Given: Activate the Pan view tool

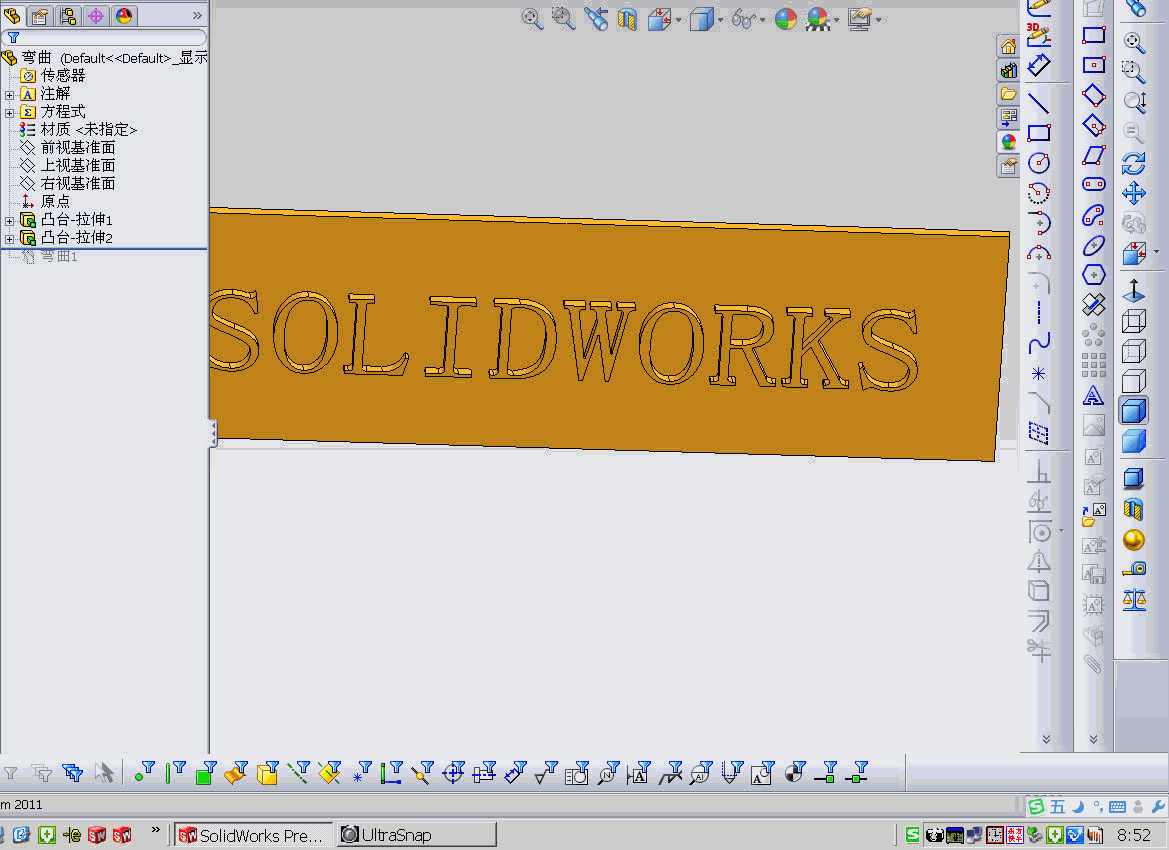Looking at the screenshot, I should 1134,193.
